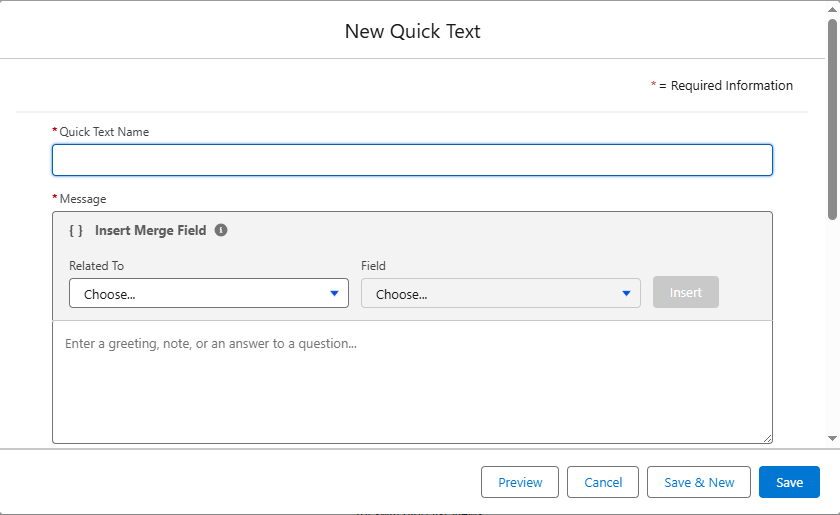Screen dimensions: 840x515
Task: Click the message box resize handle
Action: coord(766,437)
